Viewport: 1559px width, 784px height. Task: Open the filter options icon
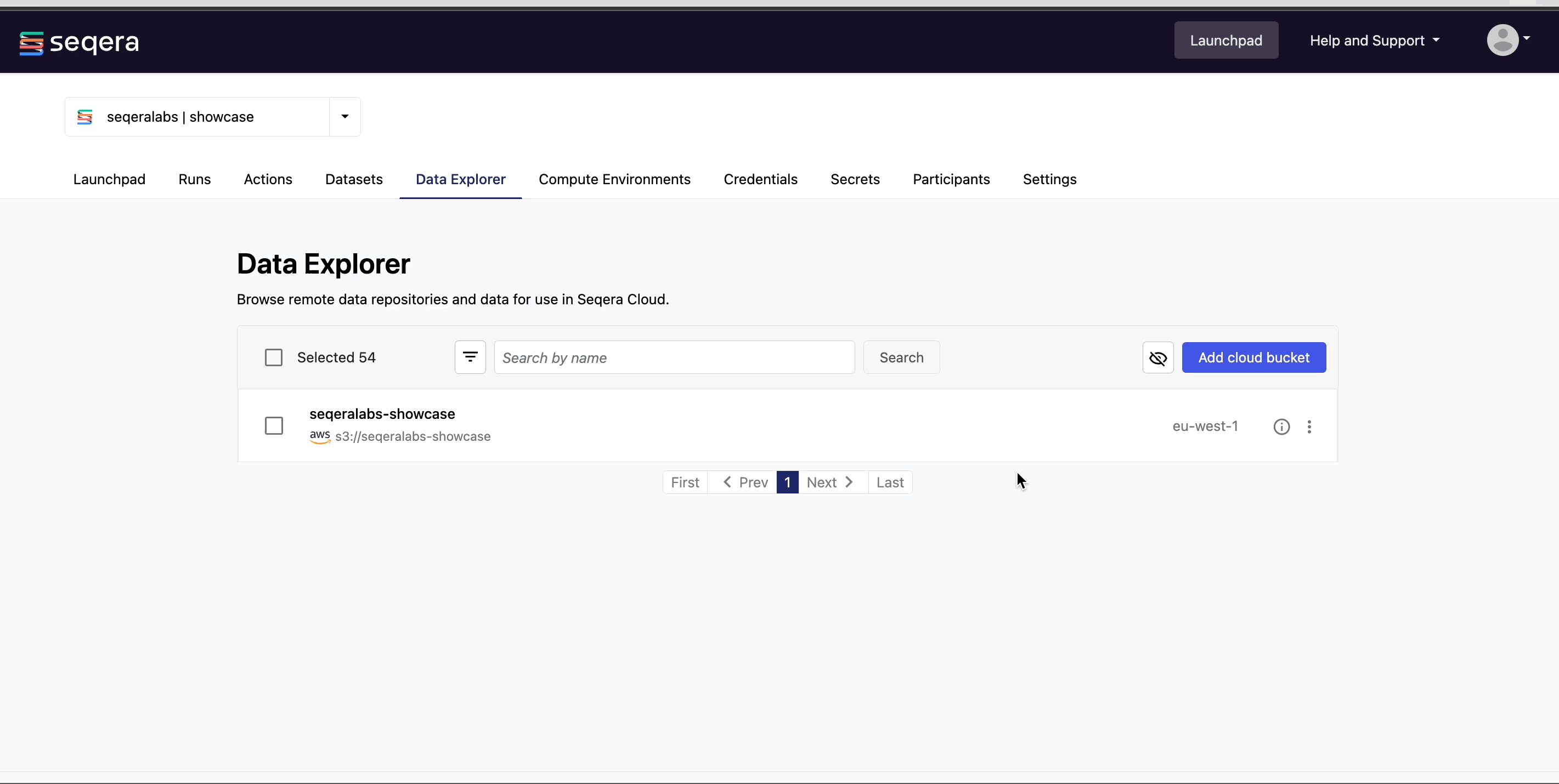pos(470,357)
